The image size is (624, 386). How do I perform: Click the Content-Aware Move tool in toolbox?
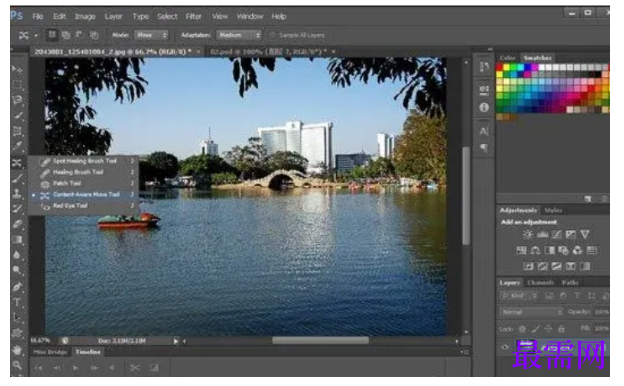pos(17,162)
